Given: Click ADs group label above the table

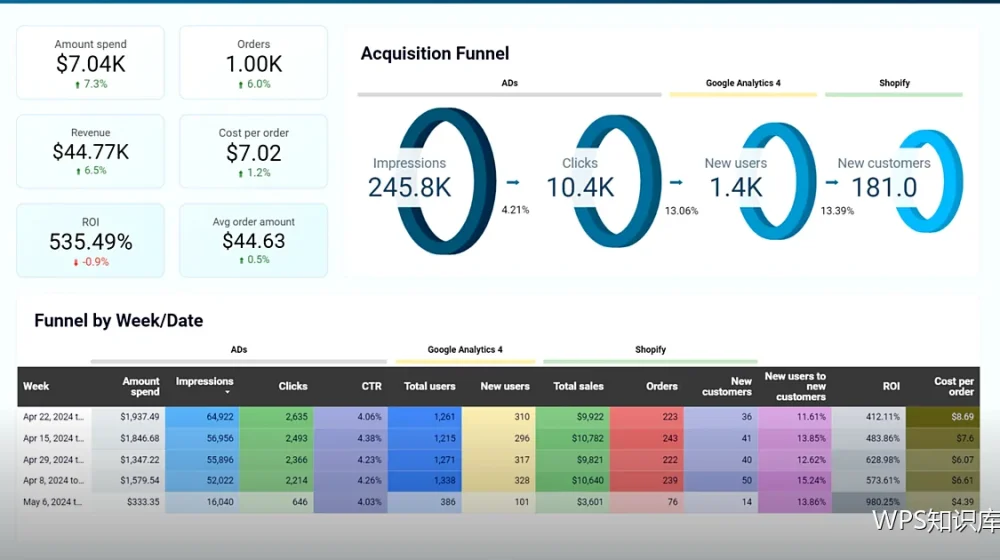Looking at the screenshot, I should [239, 350].
